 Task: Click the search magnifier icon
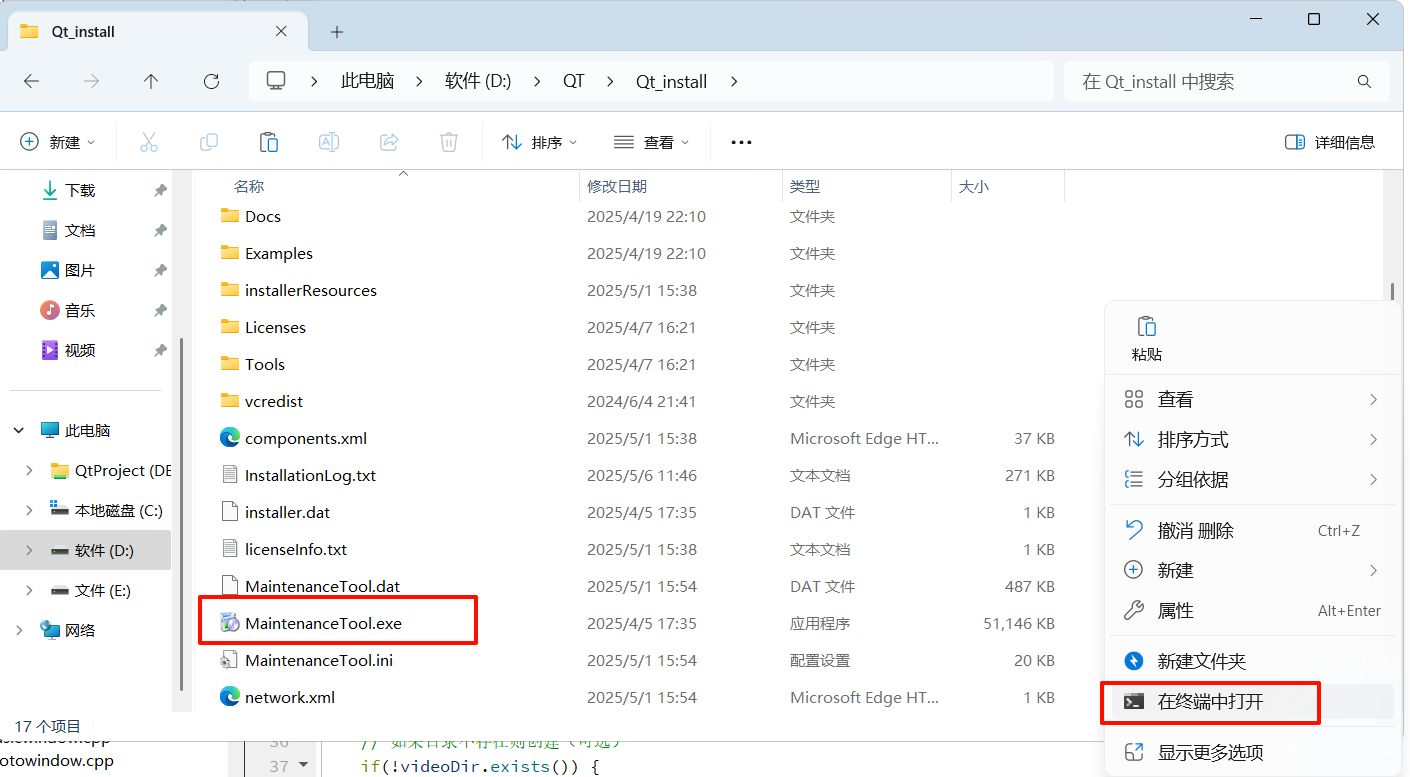(1364, 81)
